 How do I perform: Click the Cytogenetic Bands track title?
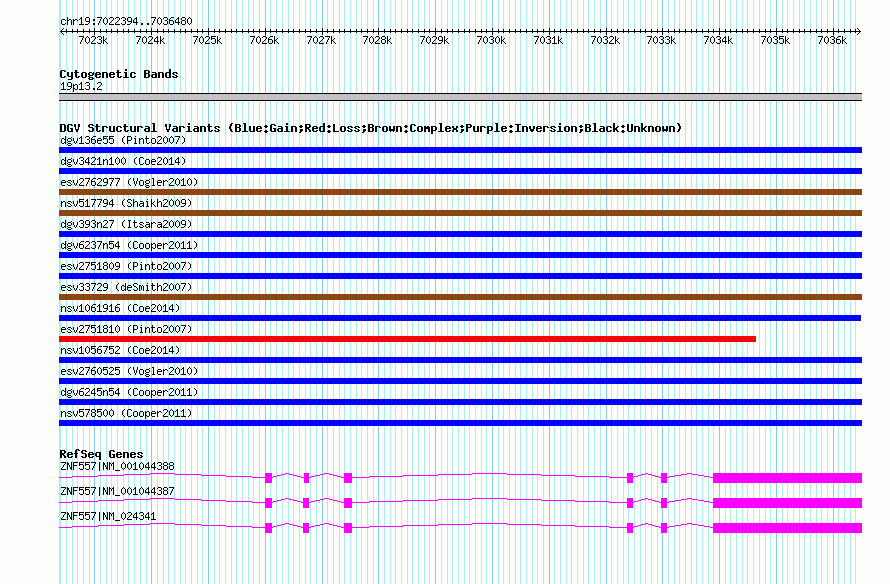click(119, 74)
